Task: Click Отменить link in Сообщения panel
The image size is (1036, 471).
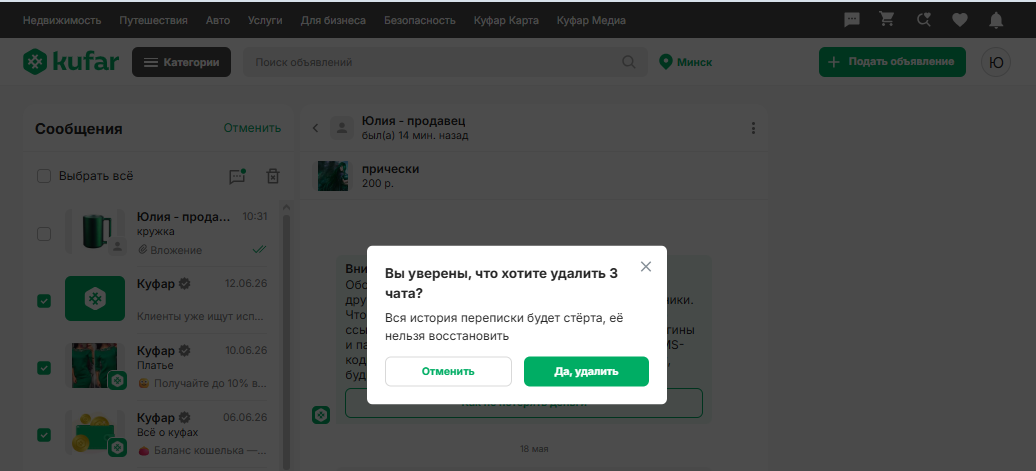Action: point(252,127)
